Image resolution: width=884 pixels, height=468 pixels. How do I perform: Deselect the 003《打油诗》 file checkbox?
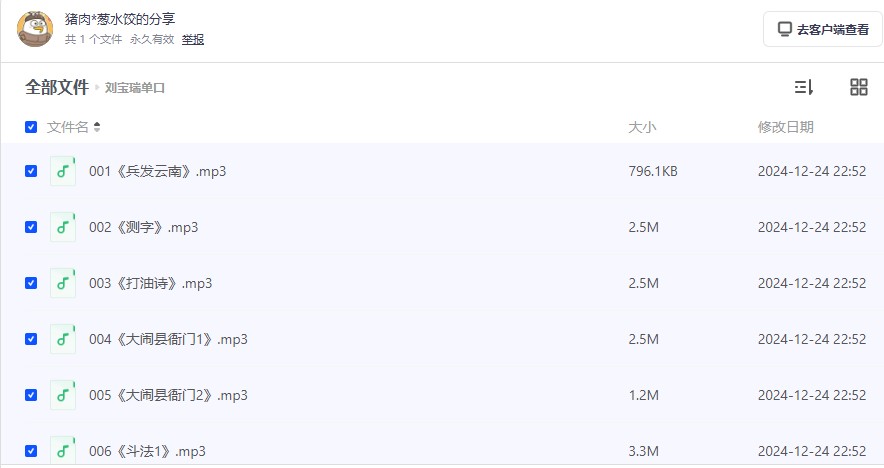[31, 283]
